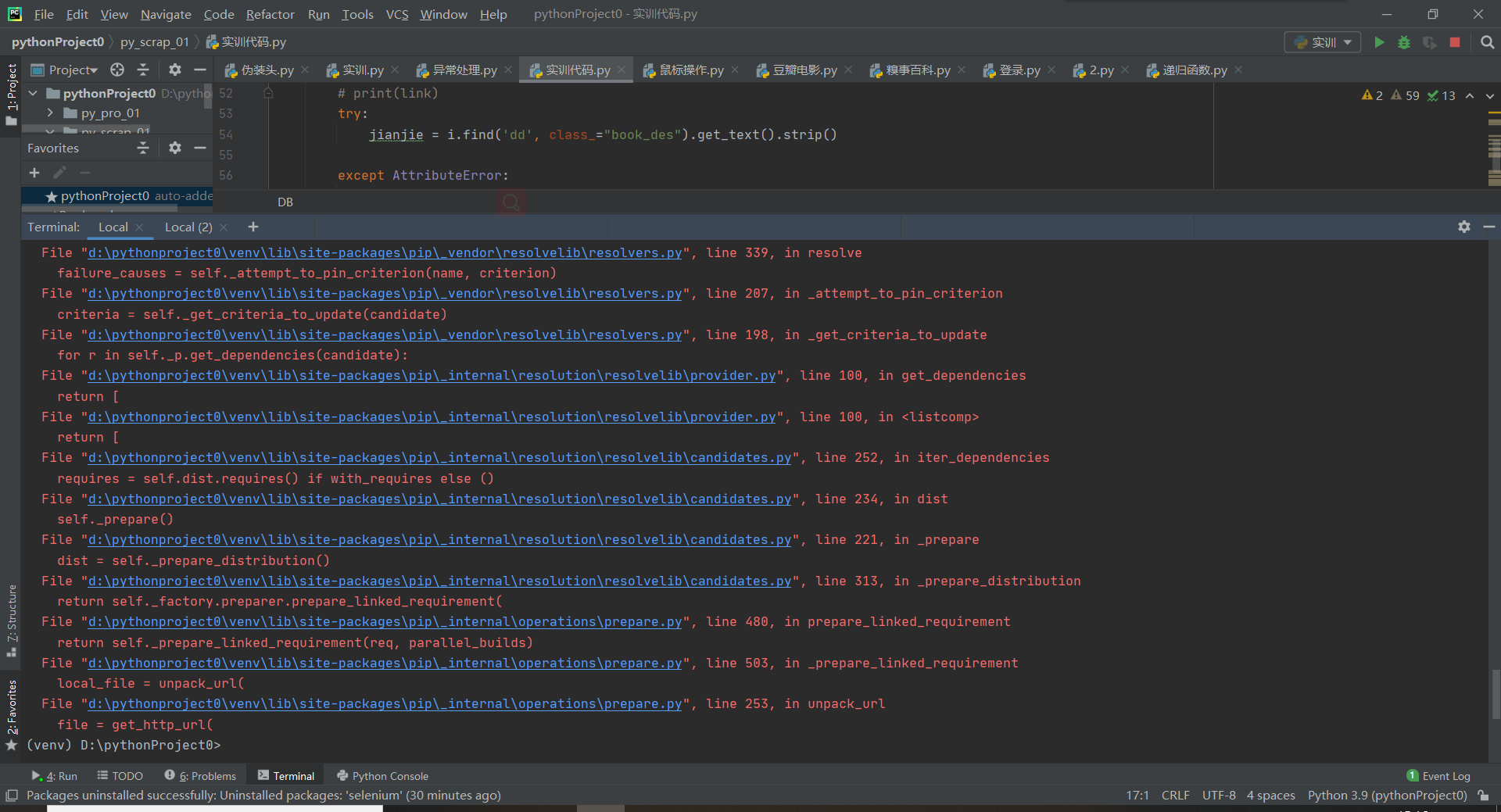Open candidates.py link in _prepare_distribution
Image resolution: width=1501 pixels, height=812 pixels.
coord(440,581)
